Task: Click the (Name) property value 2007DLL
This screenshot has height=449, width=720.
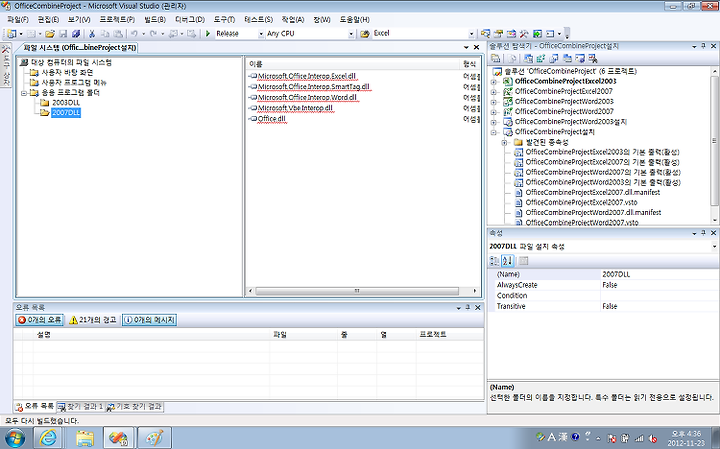Action: click(658, 274)
